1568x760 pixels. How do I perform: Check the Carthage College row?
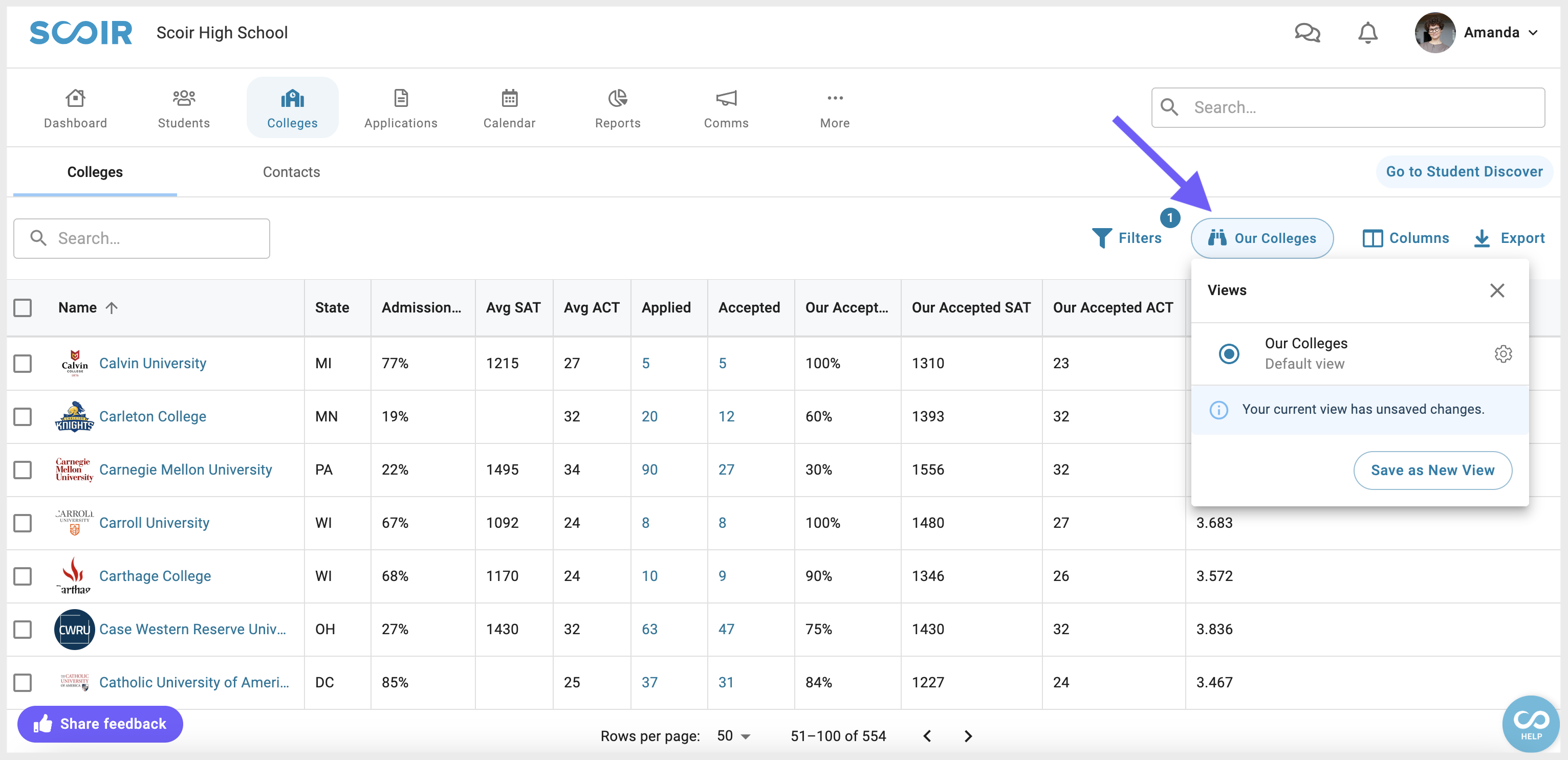click(23, 576)
